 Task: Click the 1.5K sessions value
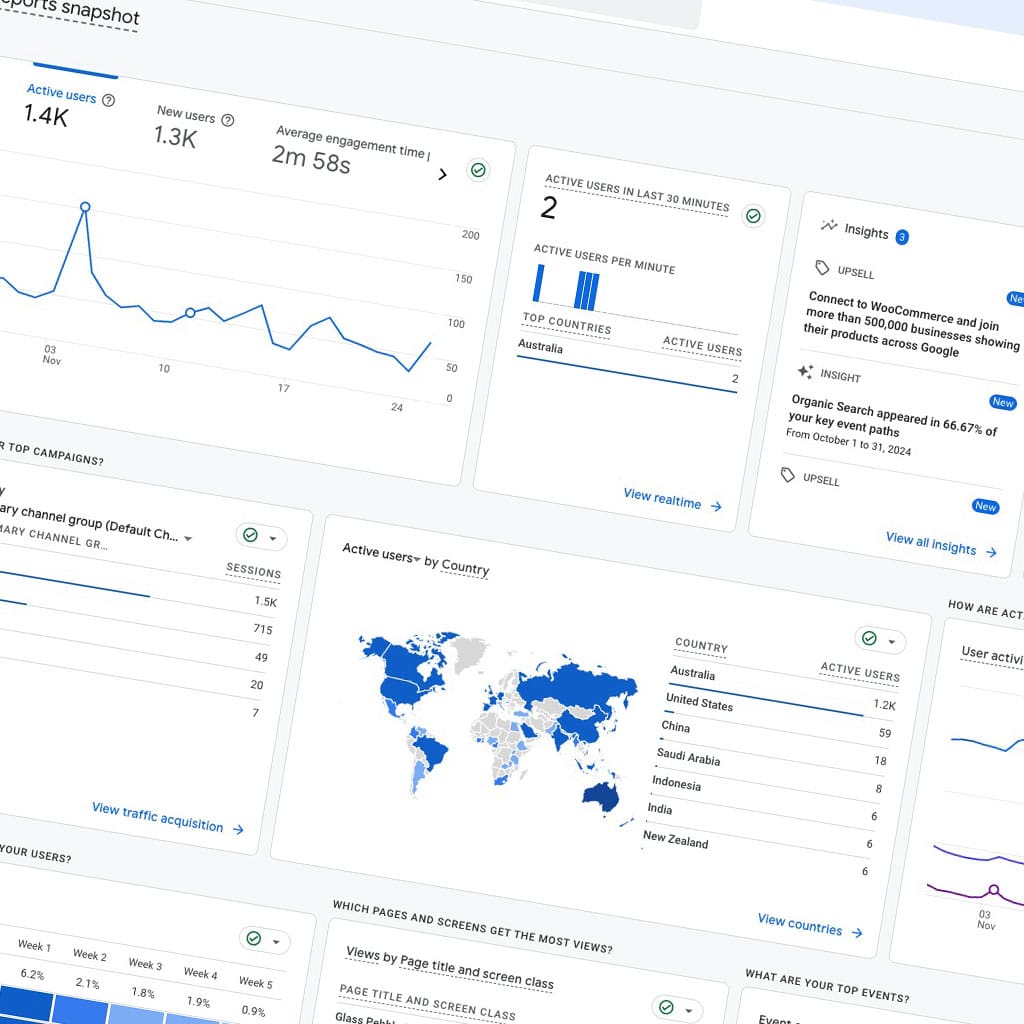tap(266, 601)
